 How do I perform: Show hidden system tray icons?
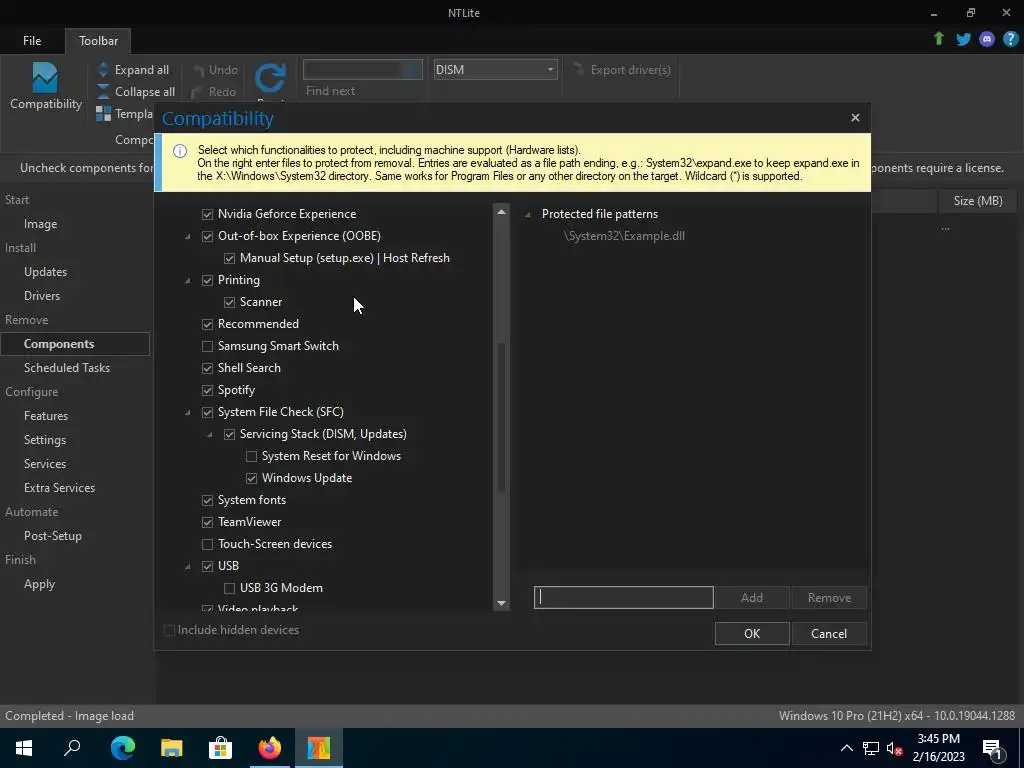click(x=846, y=748)
